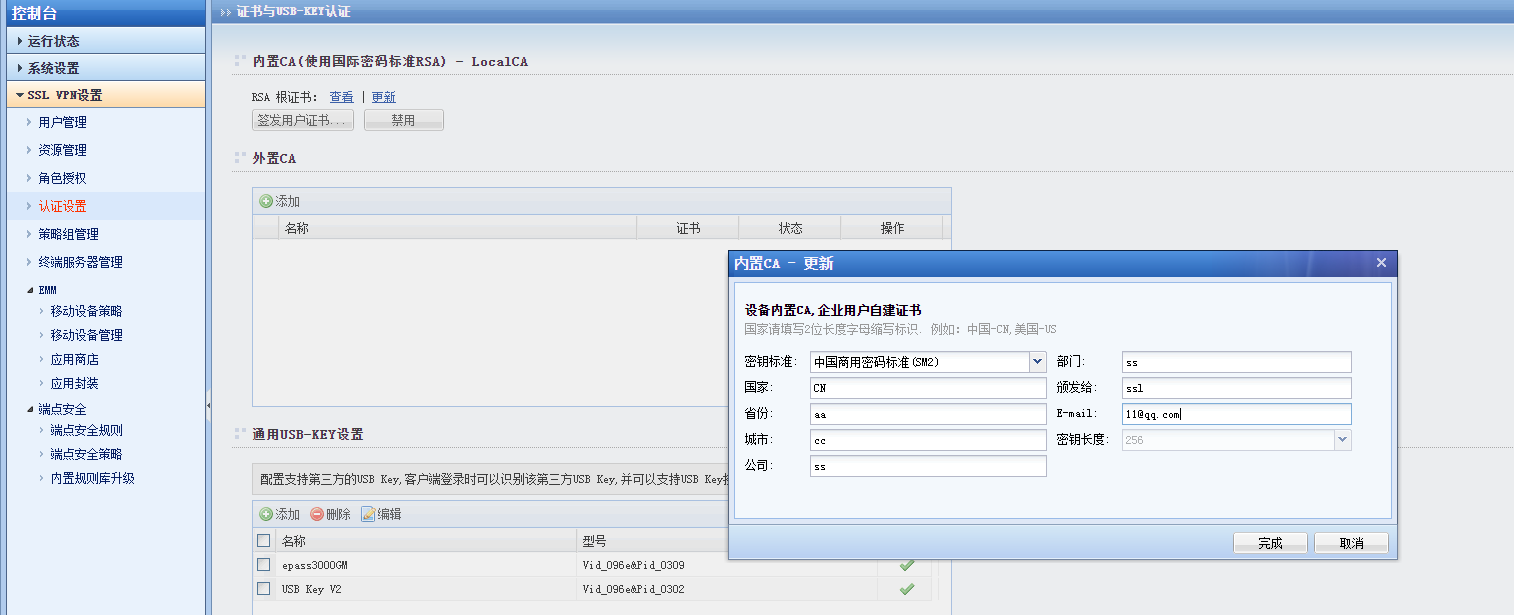Open 策略组管理 in the sidebar
This screenshot has width=1514, height=615.
pyautogui.click(x=68, y=234)
